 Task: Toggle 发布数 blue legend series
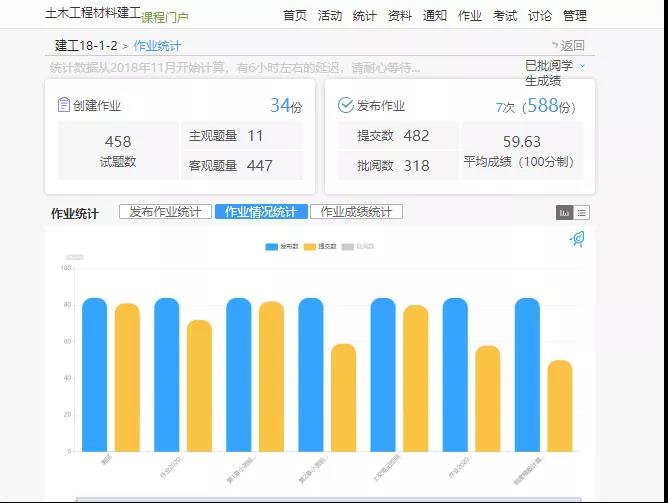pos(282,246)
